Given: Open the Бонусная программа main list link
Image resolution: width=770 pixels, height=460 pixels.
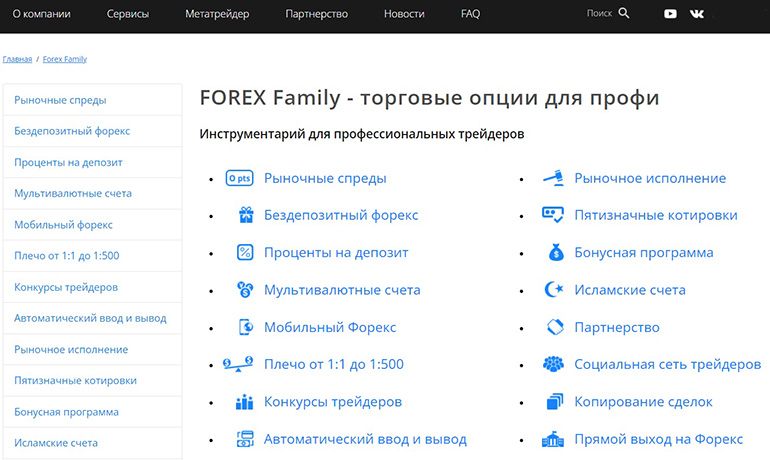Looking at the screenshot, I should point(644,253).
